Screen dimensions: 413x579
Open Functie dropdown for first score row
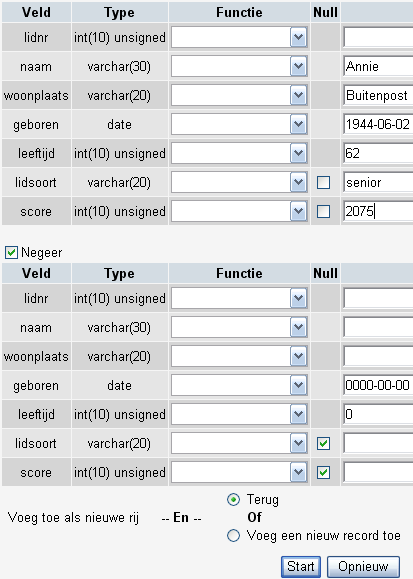coord(239,211)
